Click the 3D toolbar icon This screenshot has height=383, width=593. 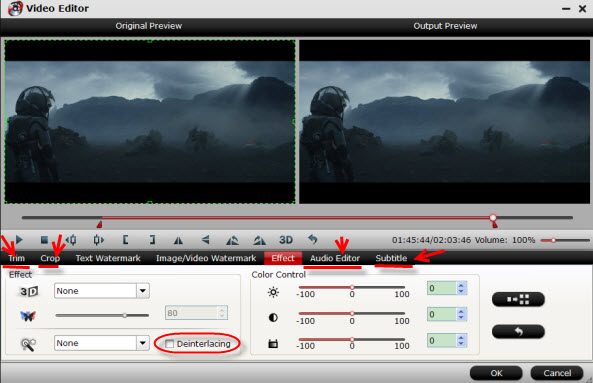tap(286, 240)
